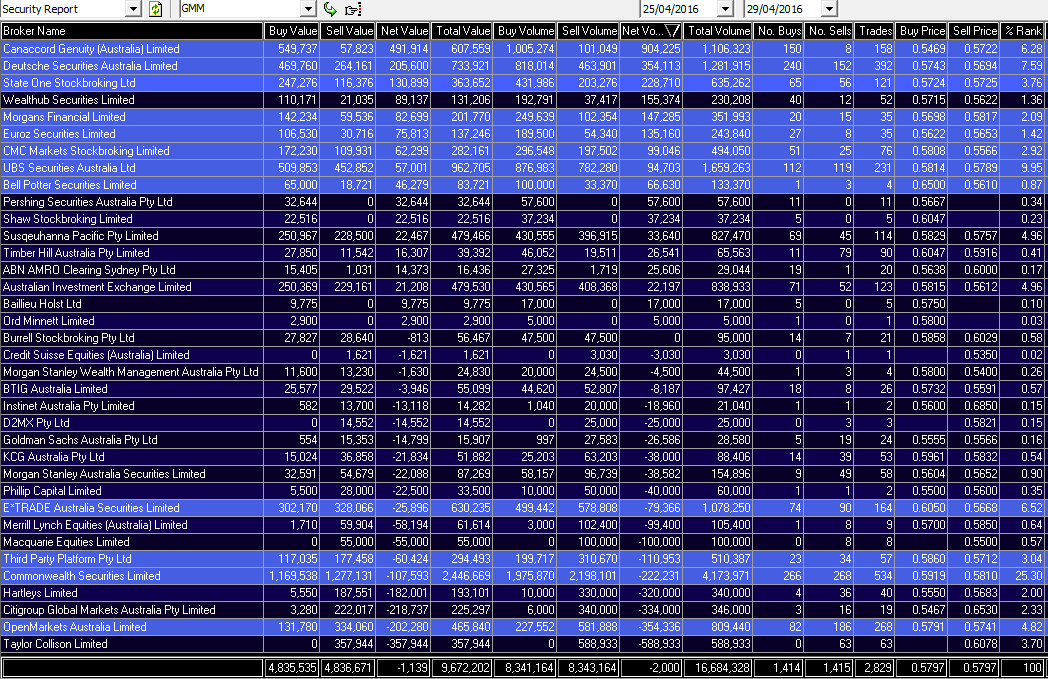1048x679 pixels.
Task: Sort by the Sell Price column header
Action: (x=974, y=31)
